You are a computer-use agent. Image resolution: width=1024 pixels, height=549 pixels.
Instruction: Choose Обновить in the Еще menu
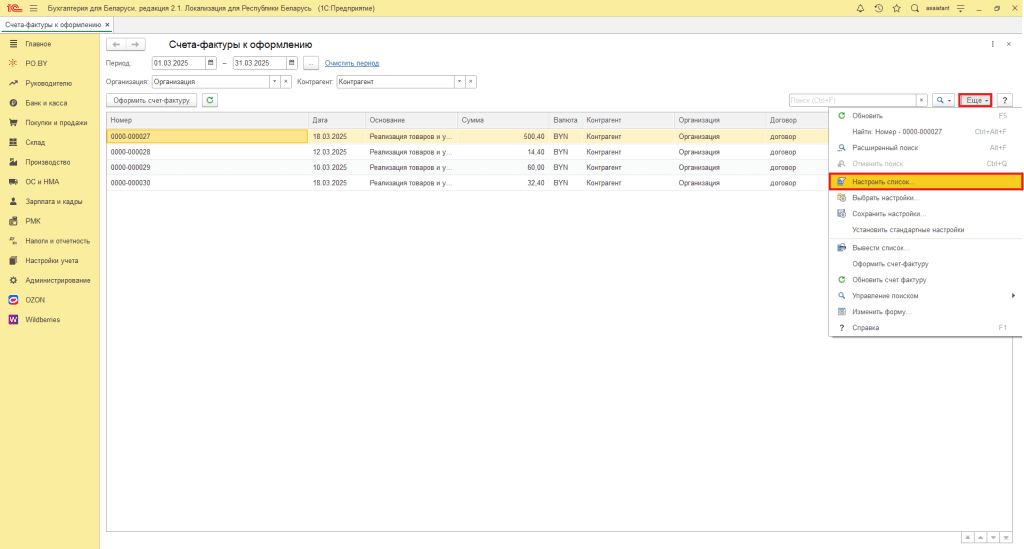925,116
